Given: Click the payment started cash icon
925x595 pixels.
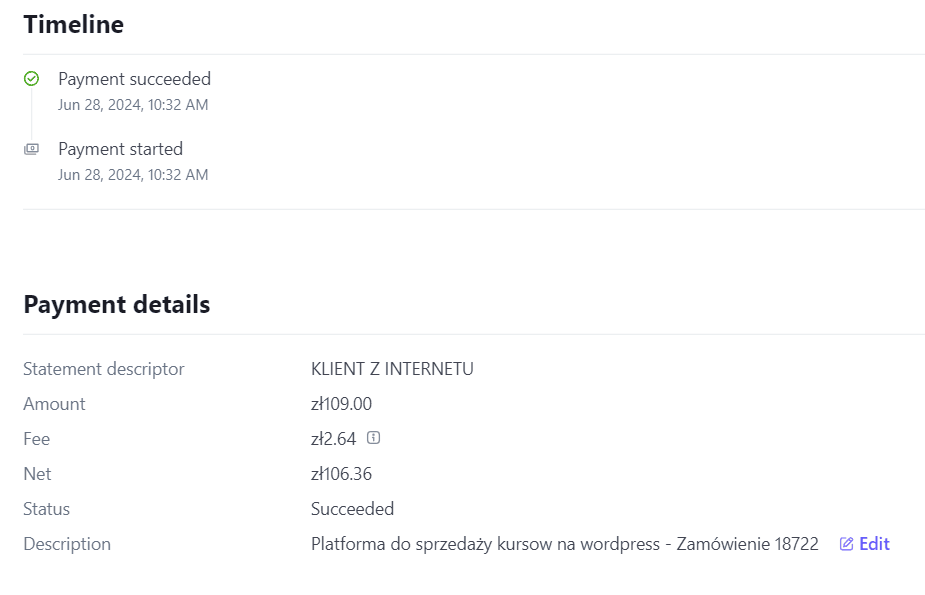Looking at the screenshot, I should [31, 149].
